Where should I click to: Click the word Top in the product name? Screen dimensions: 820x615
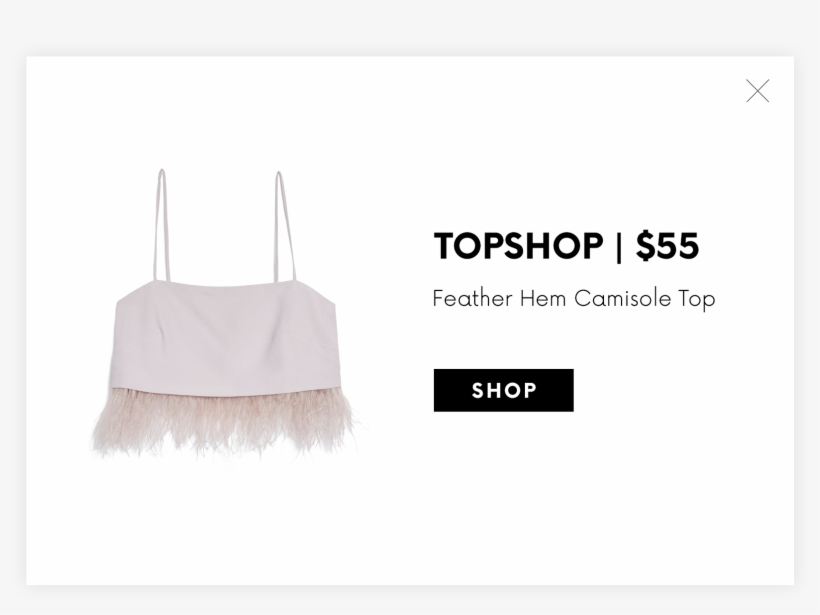coord(697,300)
